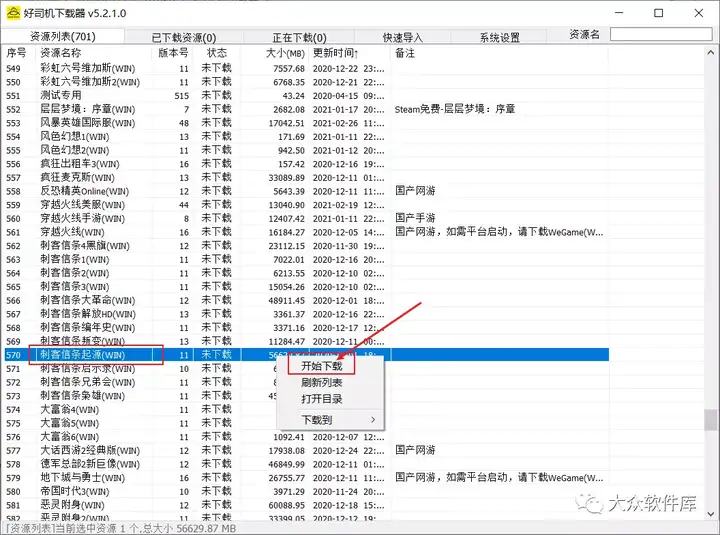Select row 刺客信条4黑旗(WIN)
The height and width of the screenshot is (535, 720).
307,246
